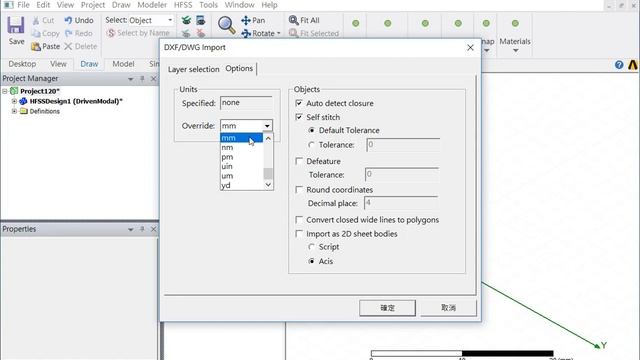Choose um in the units list

pyautogui.click(x=242, y=176)
